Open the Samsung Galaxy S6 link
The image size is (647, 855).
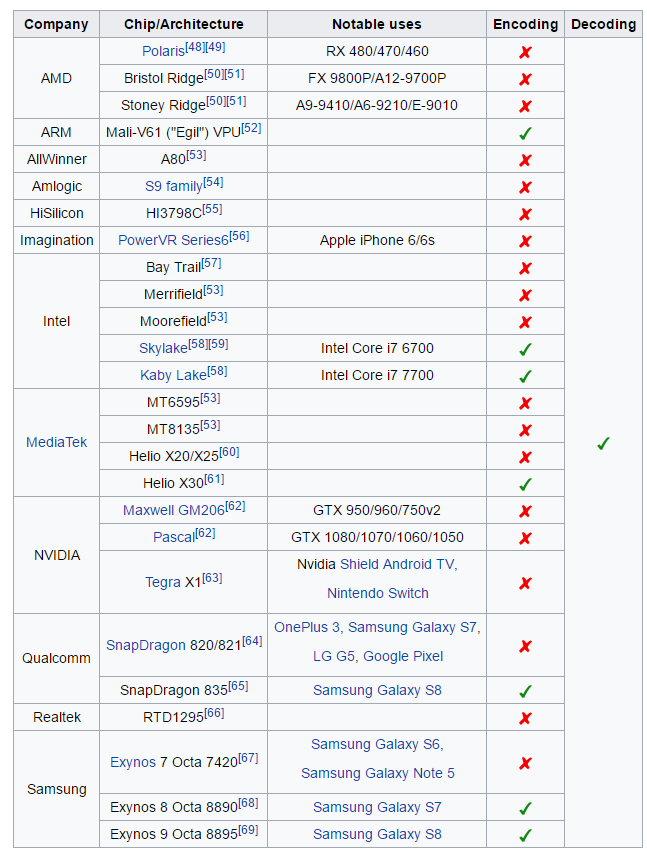point(376,744)
